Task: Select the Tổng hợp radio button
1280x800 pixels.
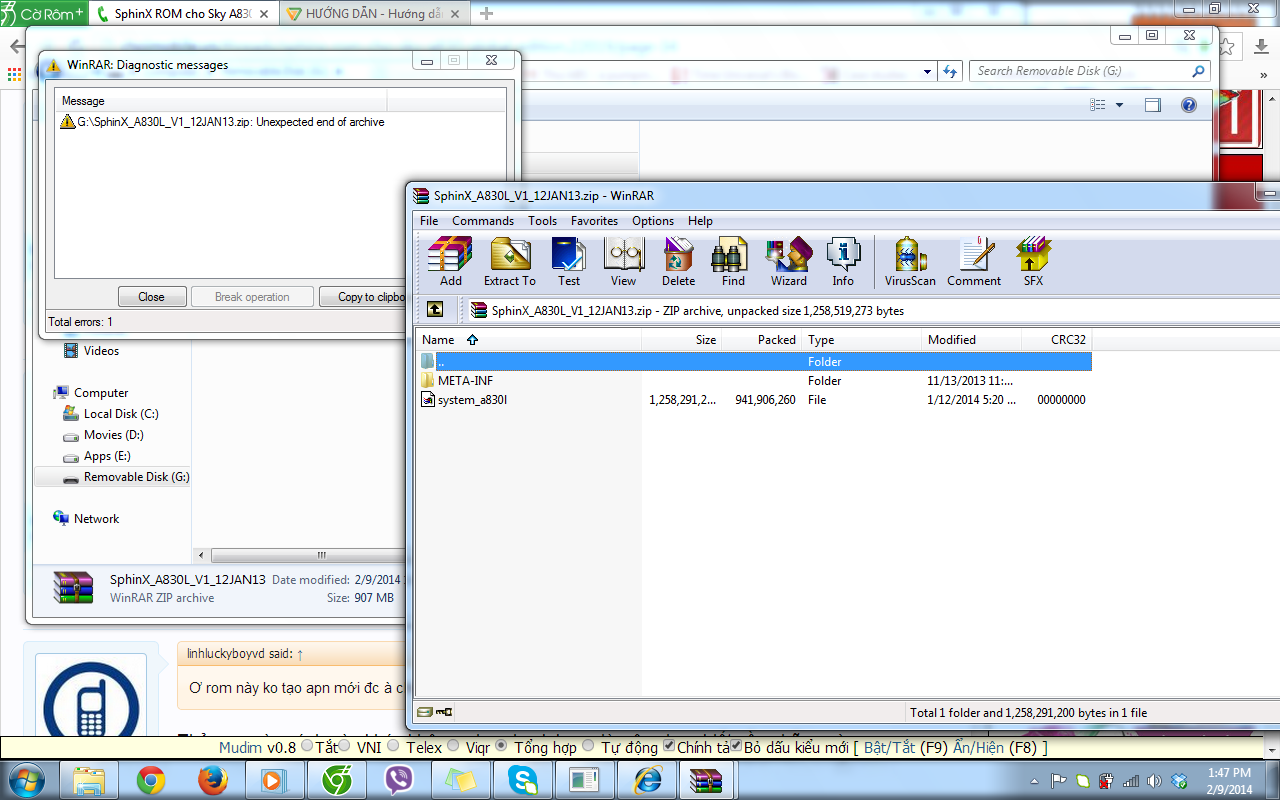Action: pyautogui.click(x=502, y=746)
